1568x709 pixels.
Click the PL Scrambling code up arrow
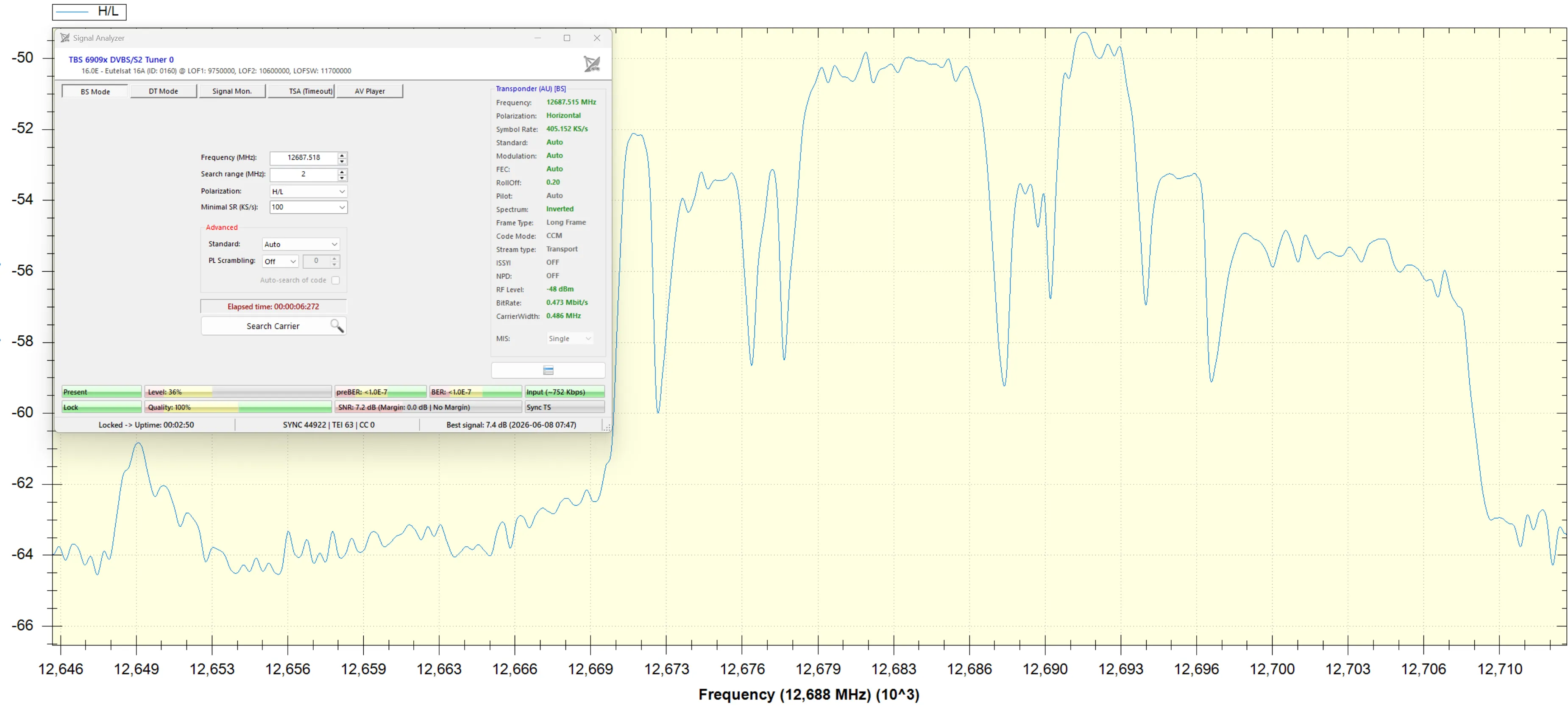click(x=334, y=259)
